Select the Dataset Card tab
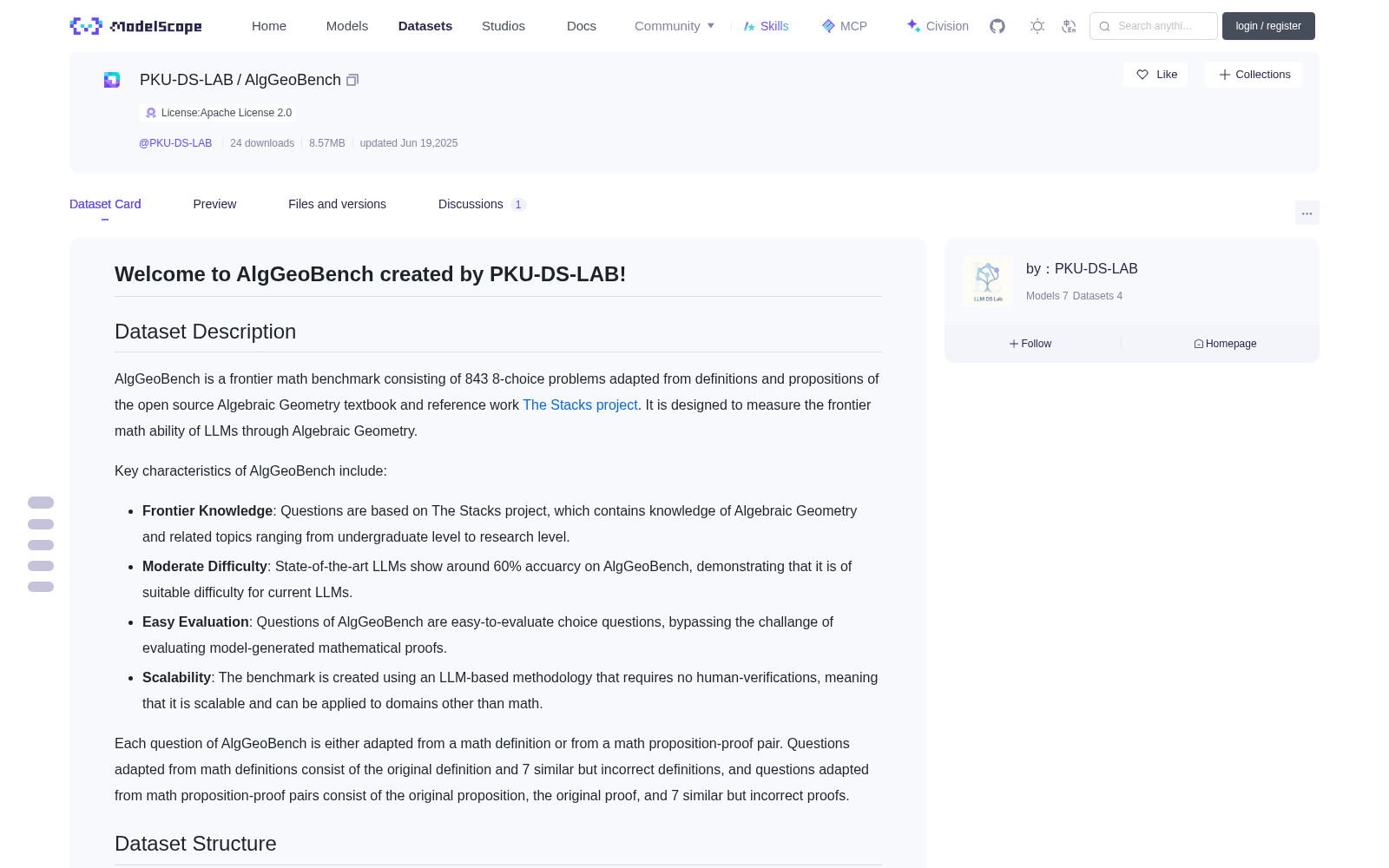This screenshot has height=868, width=1389. [x=105, y=204]
